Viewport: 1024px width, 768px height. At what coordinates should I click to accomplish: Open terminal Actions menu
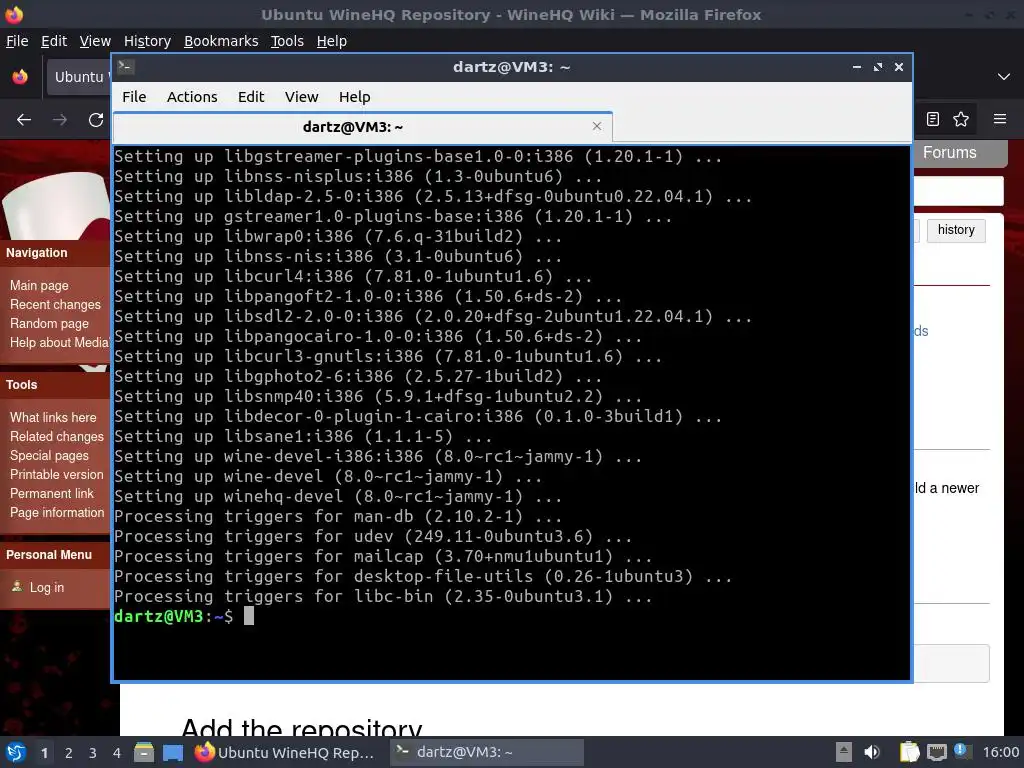(192, 97)
